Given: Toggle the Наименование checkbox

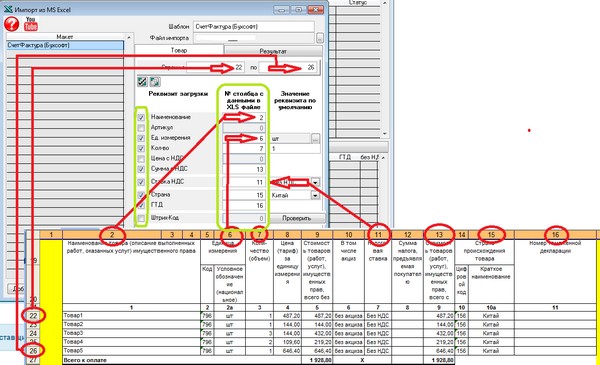Looking at the screenshot, I should pos(141,117).
